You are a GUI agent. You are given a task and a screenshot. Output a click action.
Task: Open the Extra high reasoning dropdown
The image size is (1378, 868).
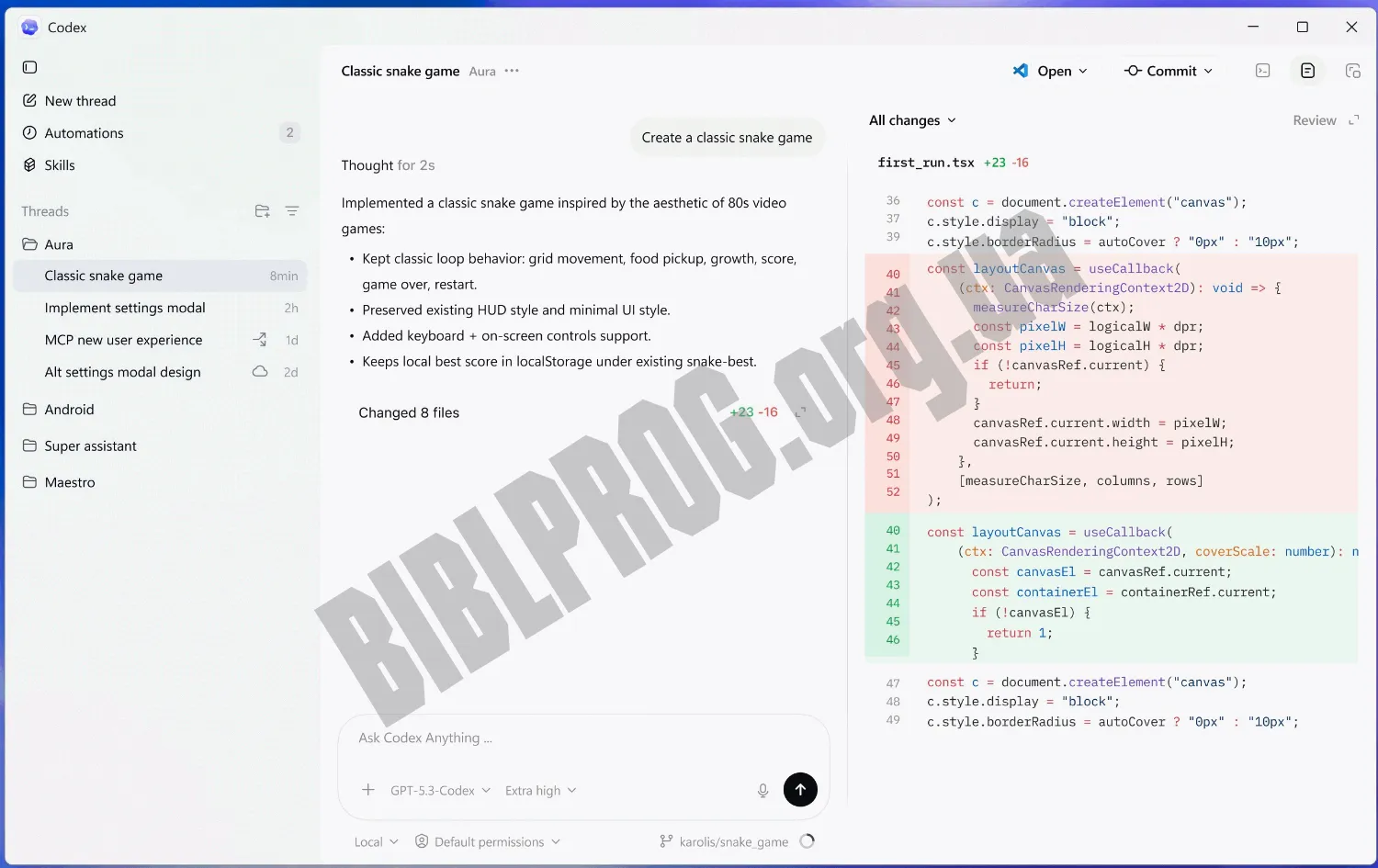[x=540, y=790]
